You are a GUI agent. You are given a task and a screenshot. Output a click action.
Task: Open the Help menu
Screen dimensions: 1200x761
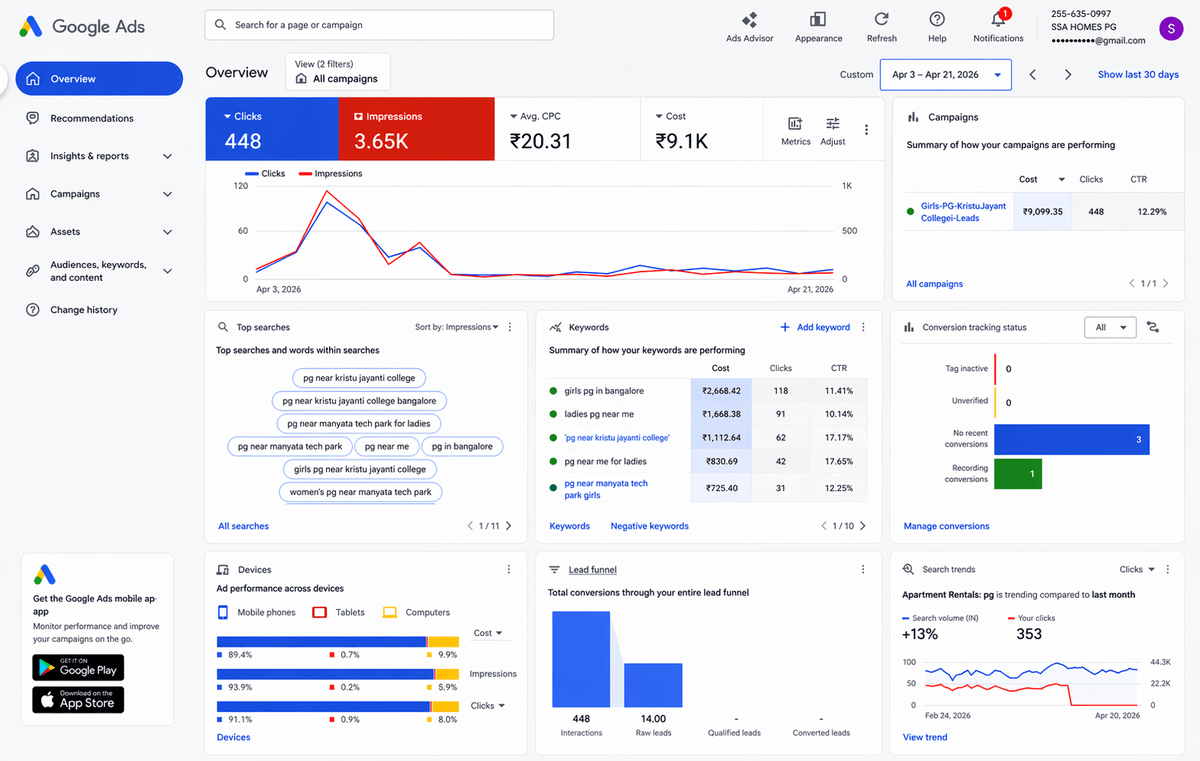click(x=937, y=27)
